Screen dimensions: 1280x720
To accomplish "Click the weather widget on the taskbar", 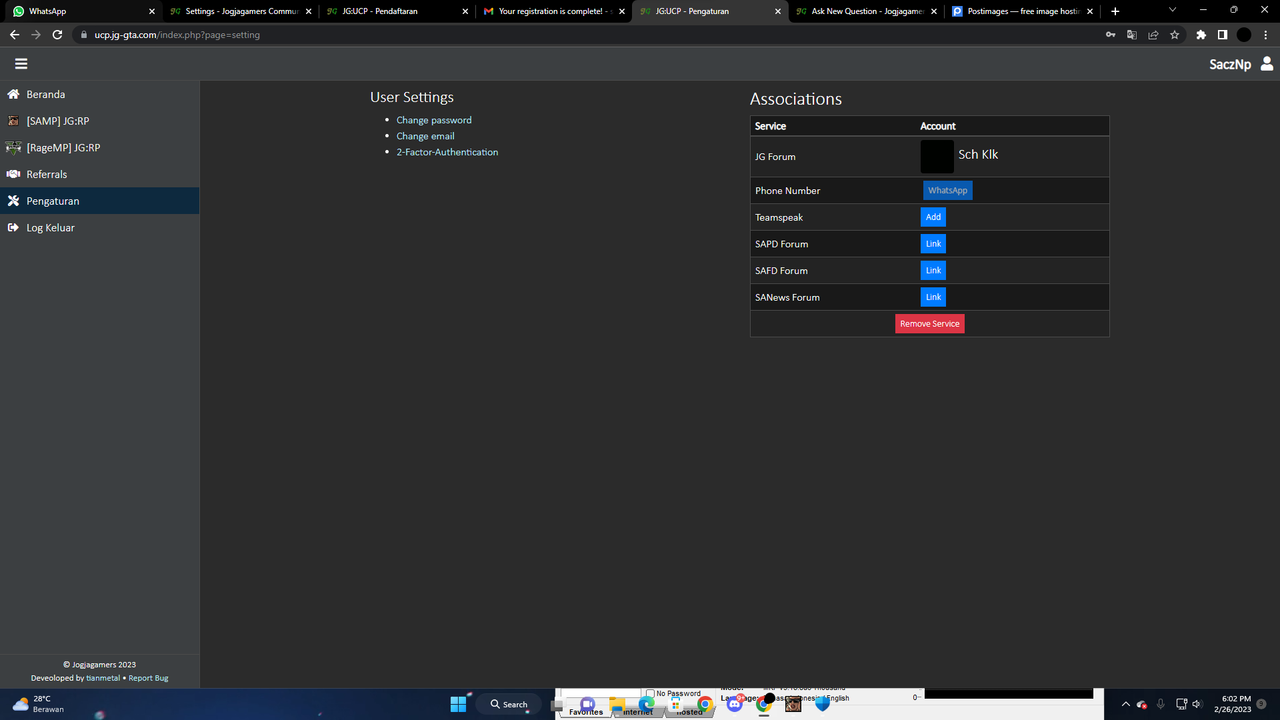I will point(38,704).
